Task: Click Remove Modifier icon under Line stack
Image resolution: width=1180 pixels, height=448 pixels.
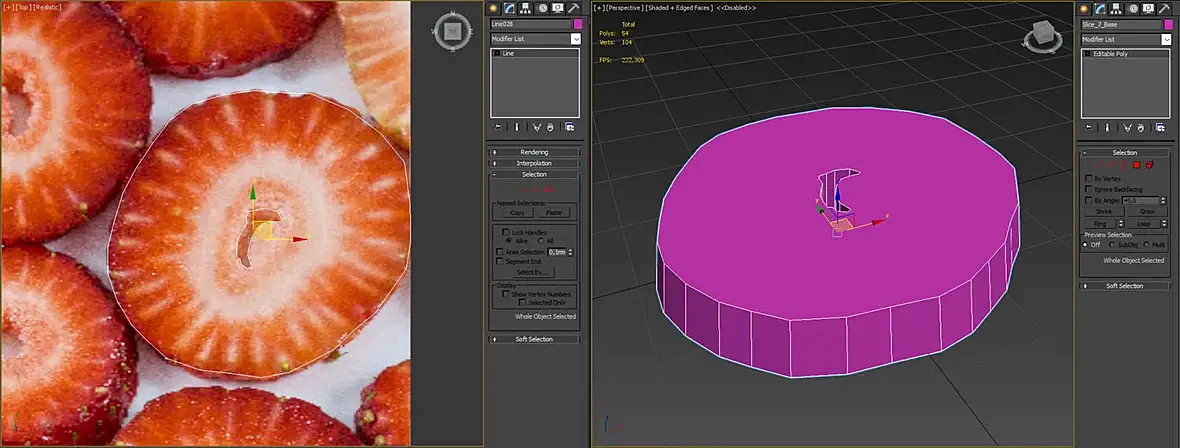Action: pos(550,126)
